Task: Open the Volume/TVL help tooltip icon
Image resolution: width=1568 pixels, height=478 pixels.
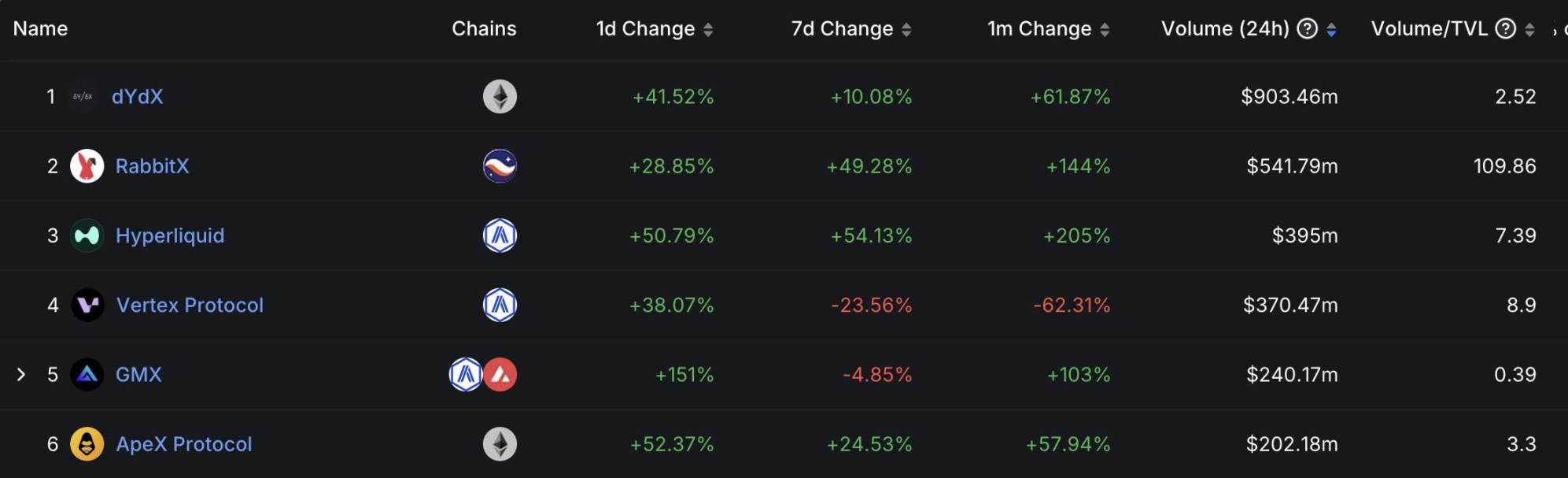Action: pyautogui.click(x=1505, y=29)
